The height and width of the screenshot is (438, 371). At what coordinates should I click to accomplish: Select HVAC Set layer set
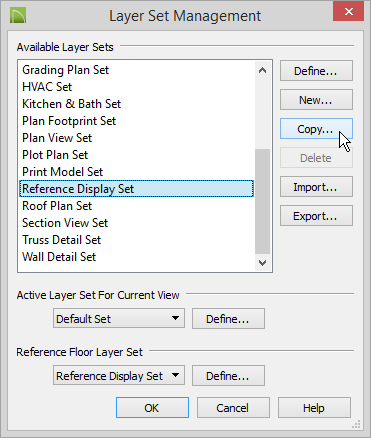coord(47,87)
